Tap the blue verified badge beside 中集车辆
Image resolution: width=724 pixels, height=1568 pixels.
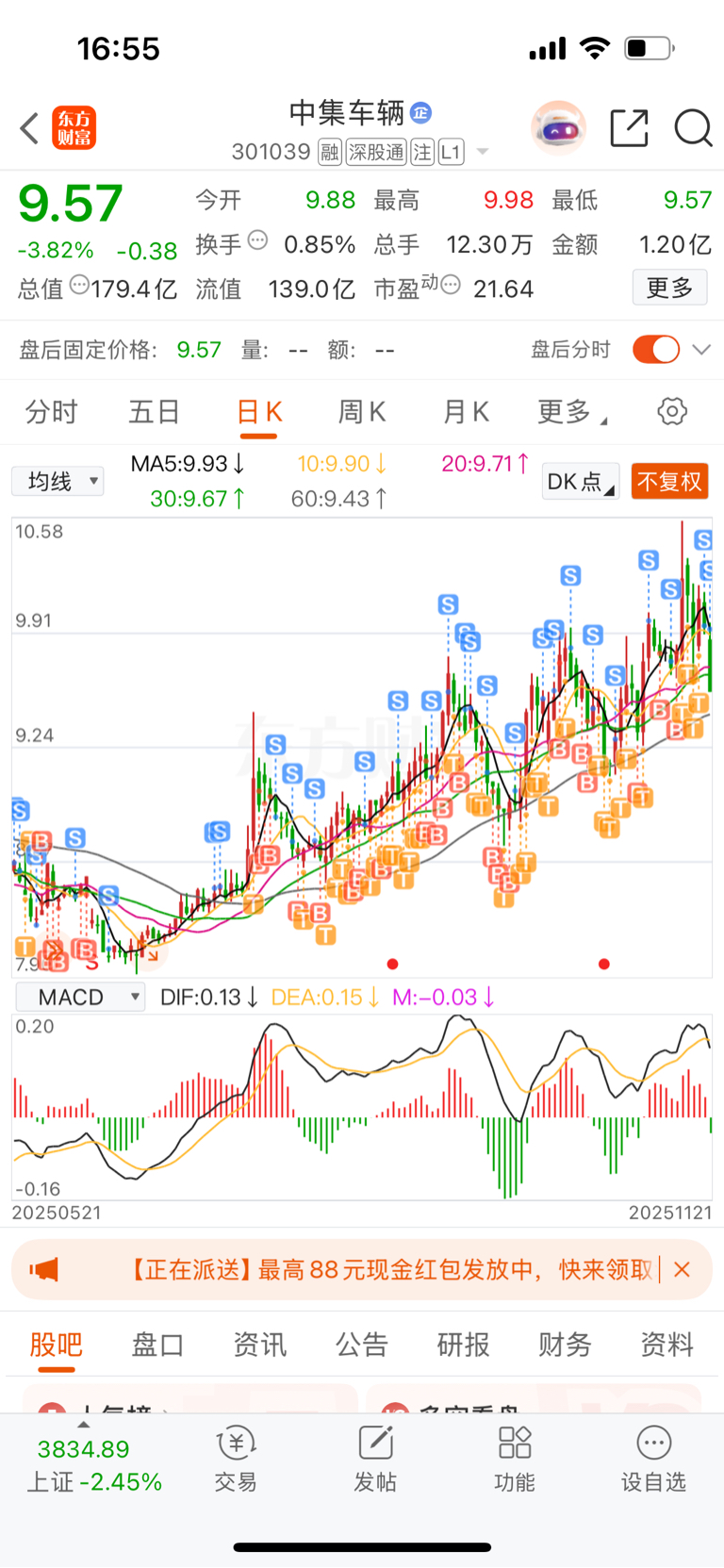click(420, 113)
